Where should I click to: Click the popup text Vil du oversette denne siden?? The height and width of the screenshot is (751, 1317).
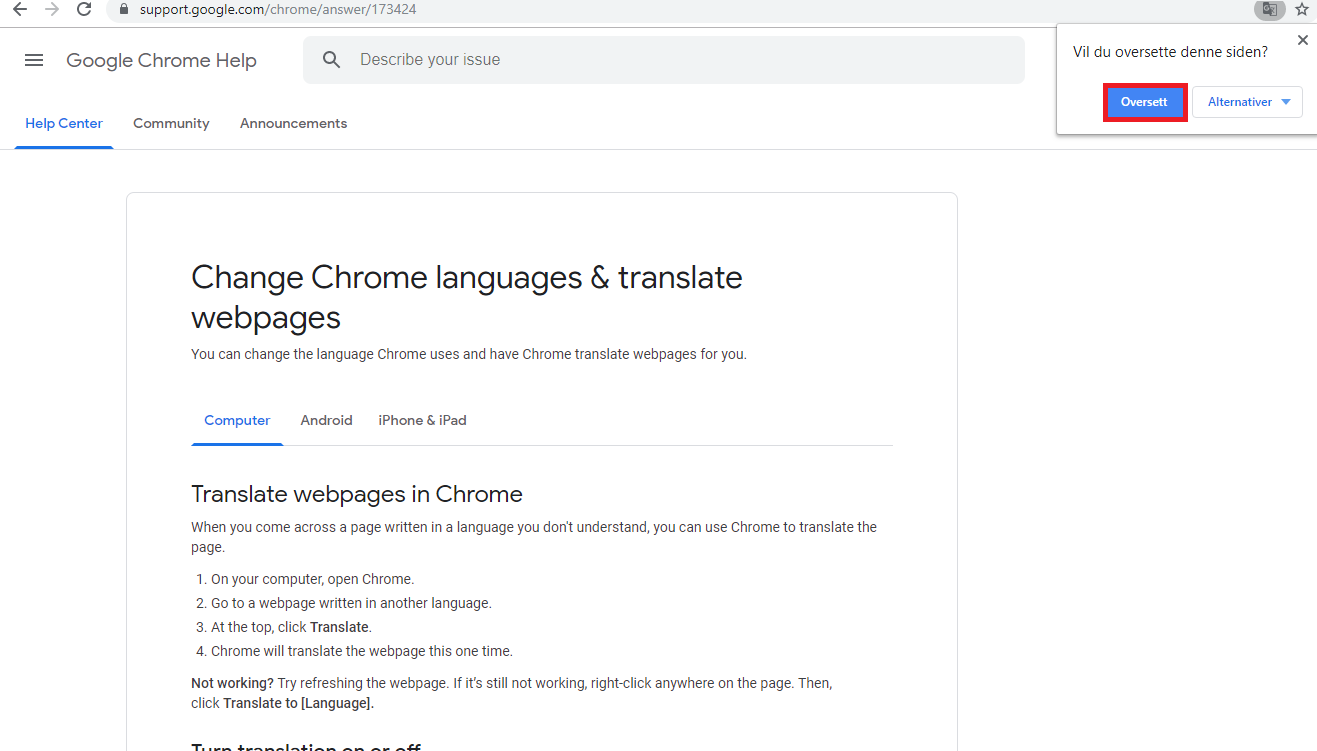pyautogui.click(x=1170, y=52)
